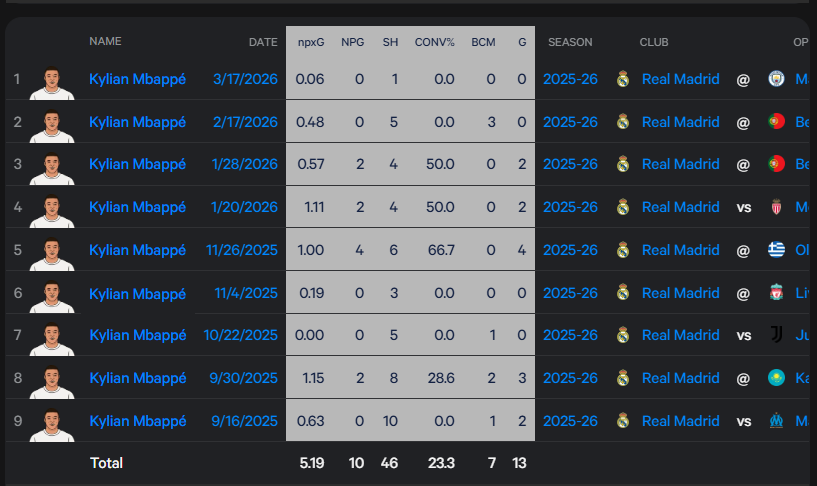
Task: Open Real Madrid club link in 2/17/2026 row
Action: (680, 122)
